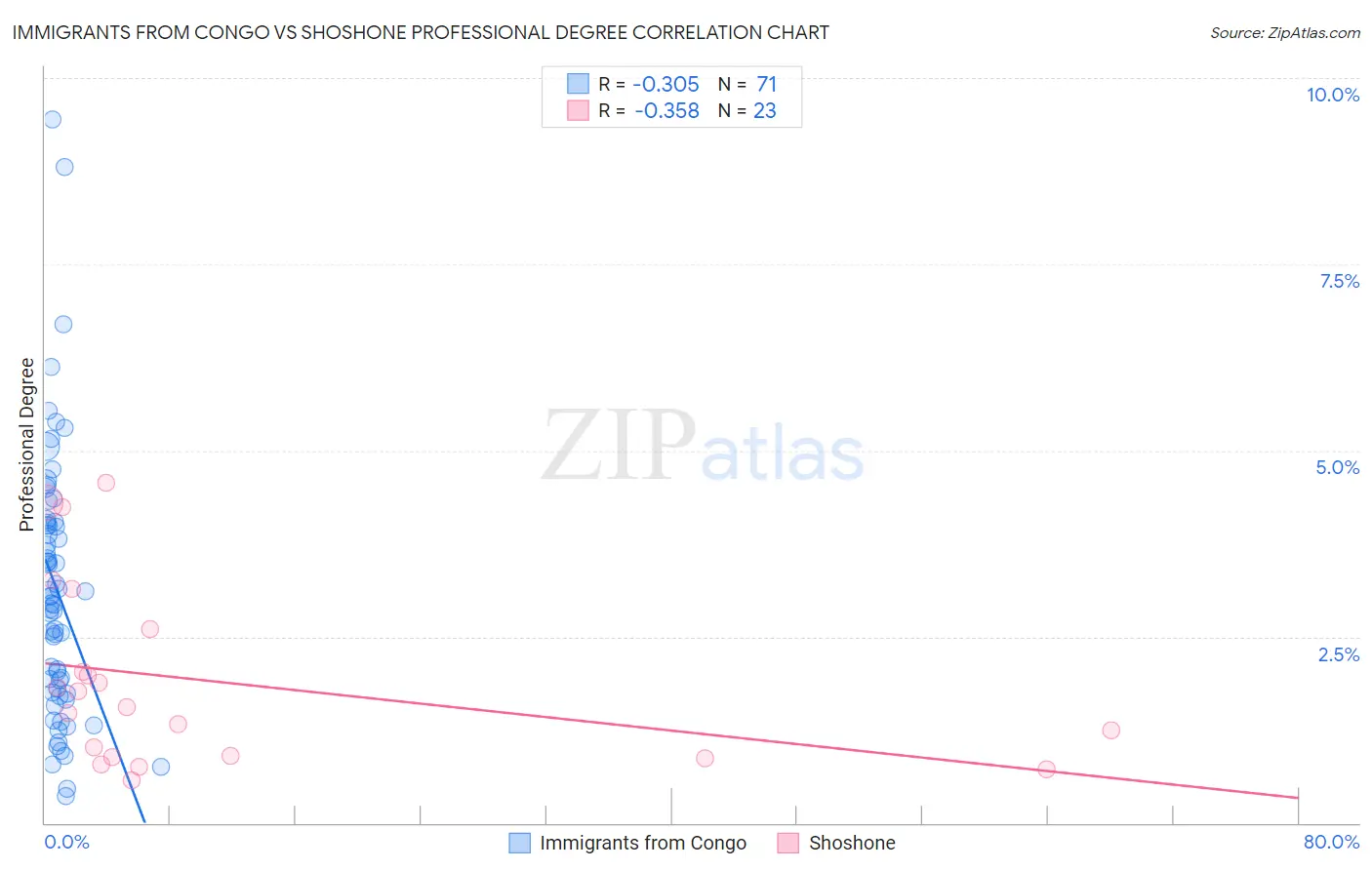Select the Shoshone legend label
The height and width of the screenshot is (870, 1372).
coord(852,843)
